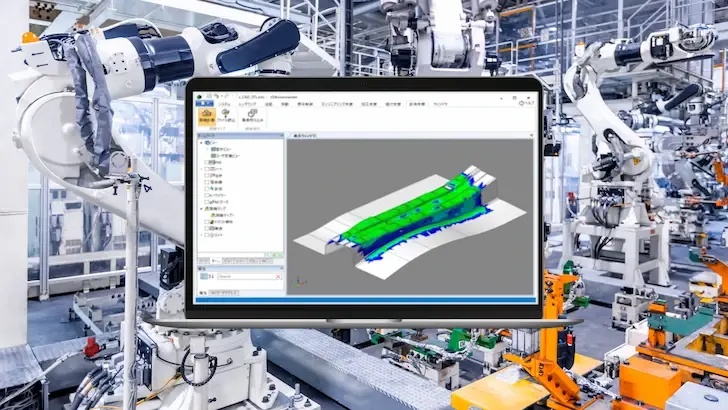Switch to the システム ribbon tab

224,104
